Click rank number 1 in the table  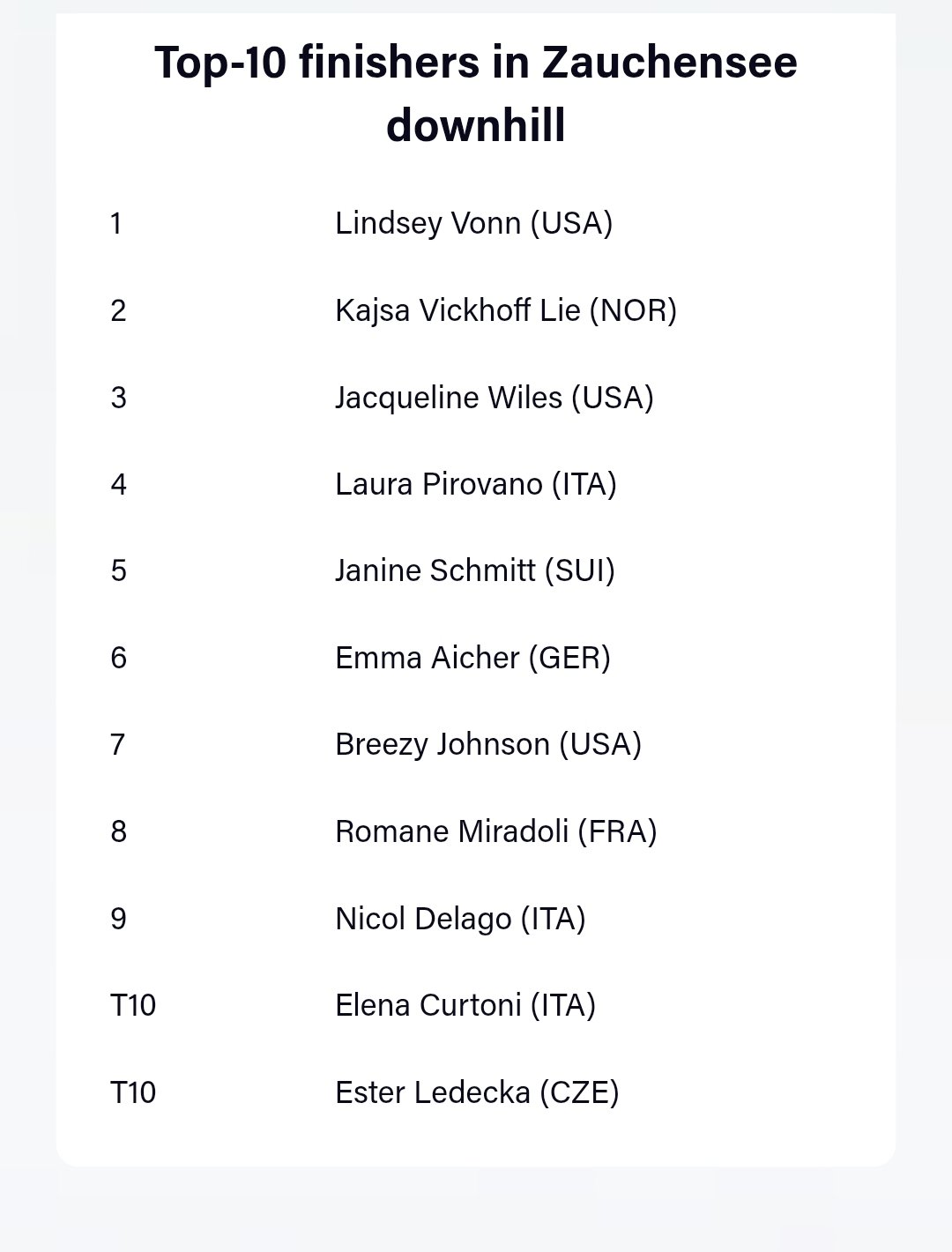[x=116, y=223]
